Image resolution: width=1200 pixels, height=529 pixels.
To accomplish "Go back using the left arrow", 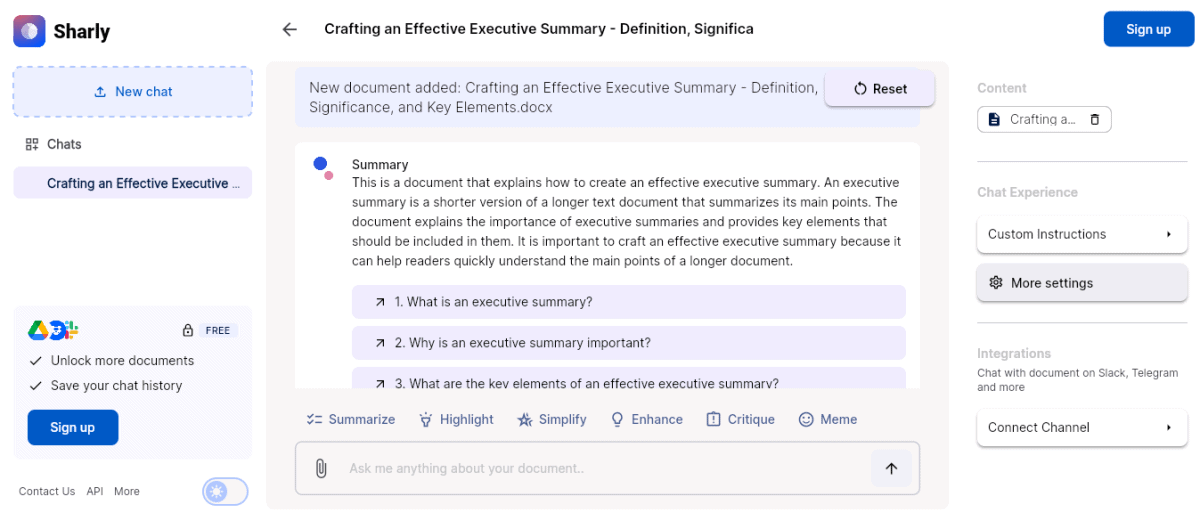I will pyautogui.click(x=290, y=29).
